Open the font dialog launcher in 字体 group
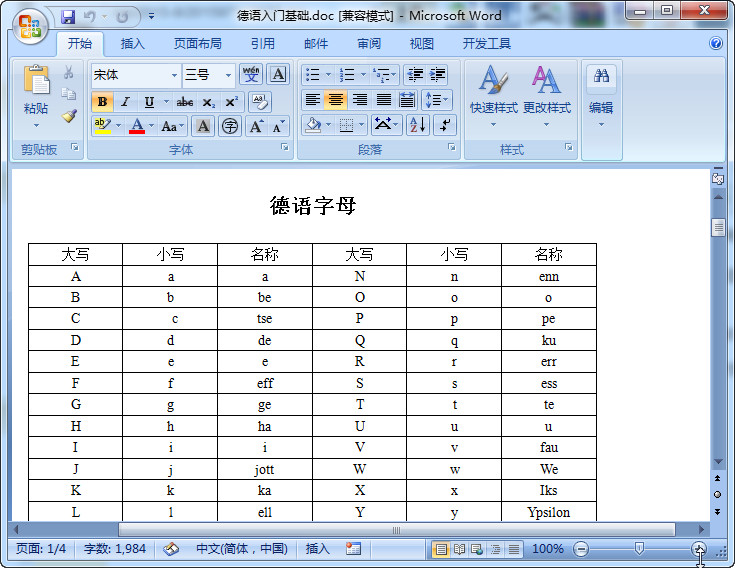The image size is (735, 568). 285,147
